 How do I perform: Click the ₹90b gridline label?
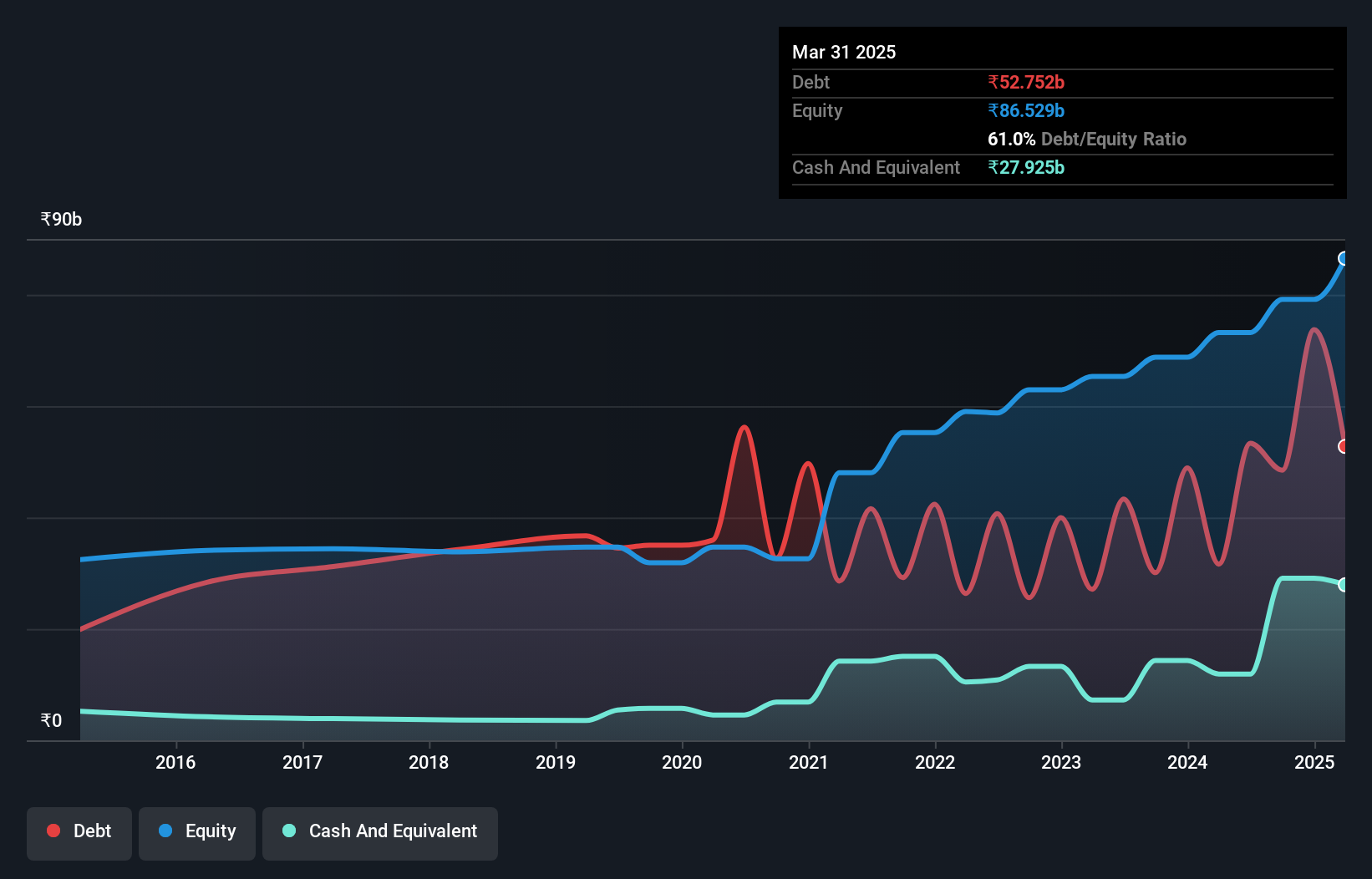pyautogui.click(x=60, y=219)
